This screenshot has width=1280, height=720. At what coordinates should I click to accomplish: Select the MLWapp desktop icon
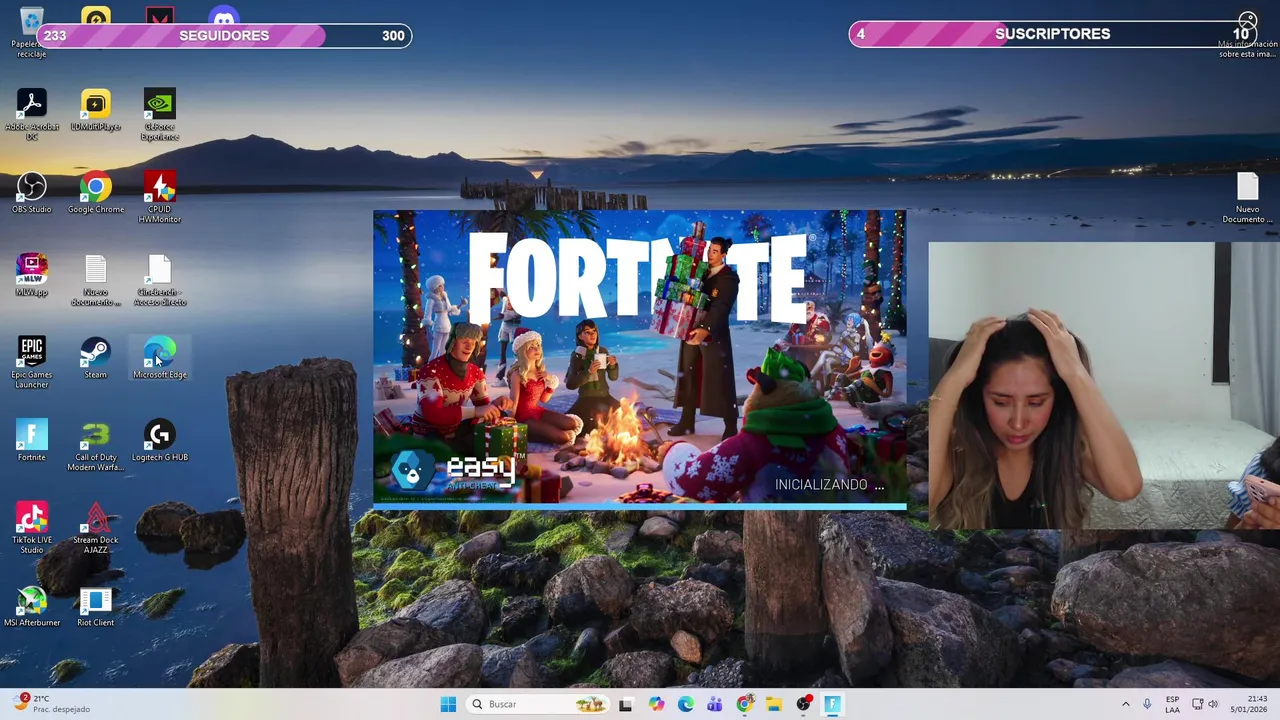(31, 276)
